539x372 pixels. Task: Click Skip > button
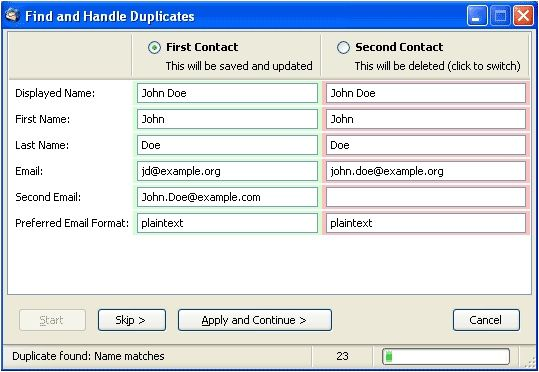(132, 320)
